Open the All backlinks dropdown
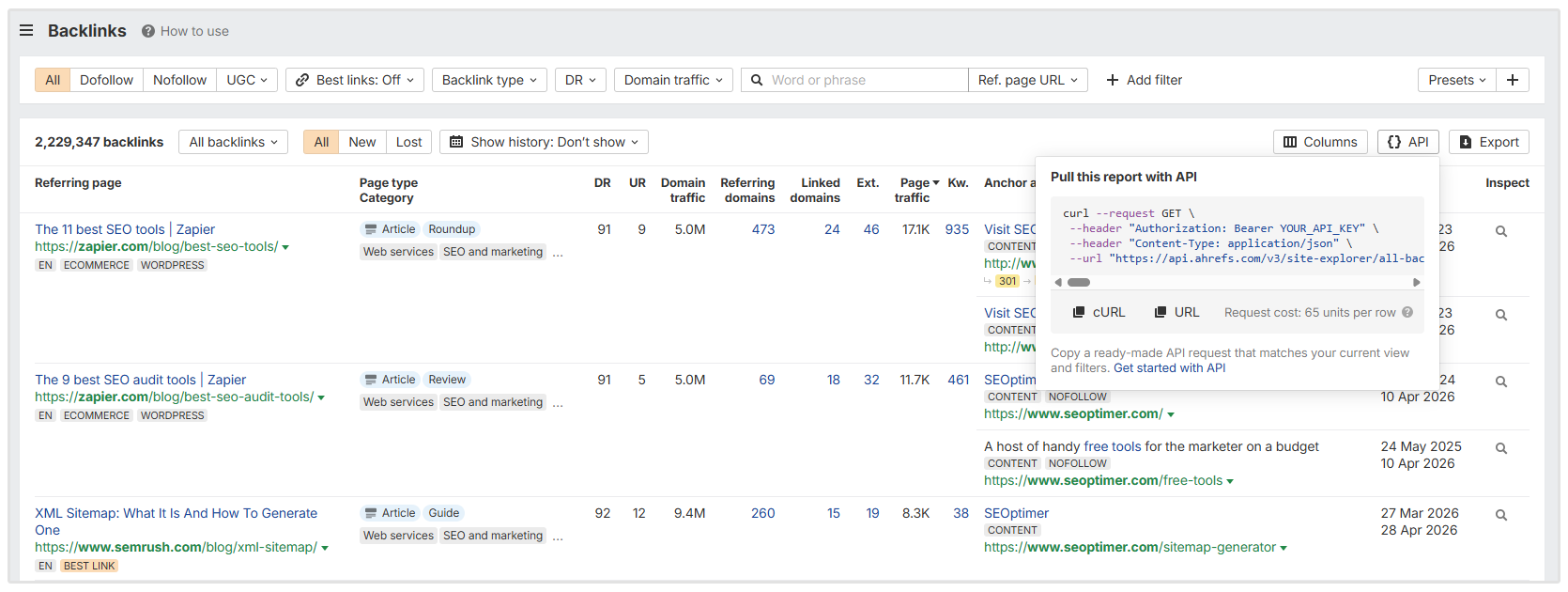The width and height of the screenshot is (1568, 592). click(233, 142)
